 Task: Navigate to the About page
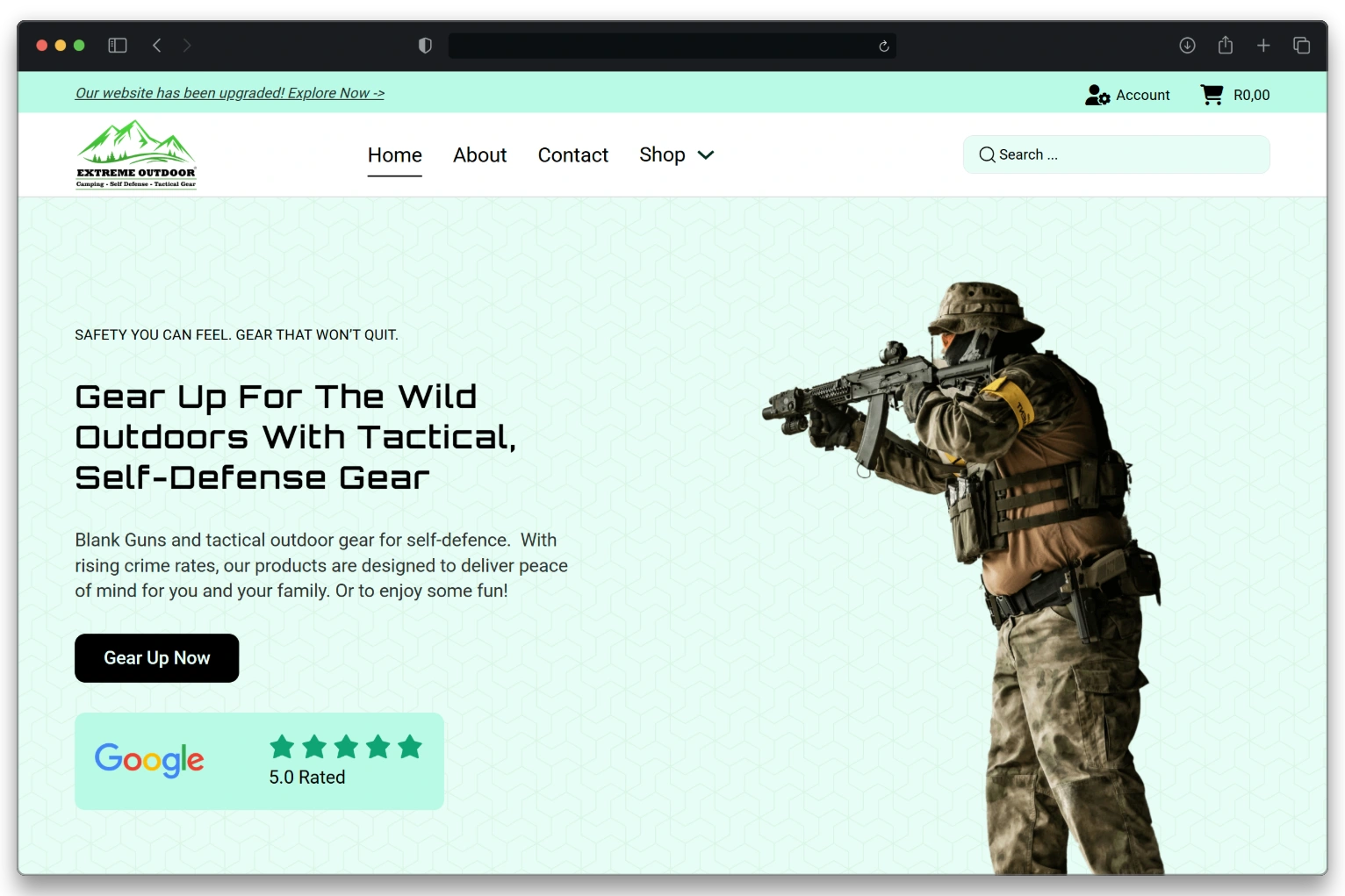479,155
